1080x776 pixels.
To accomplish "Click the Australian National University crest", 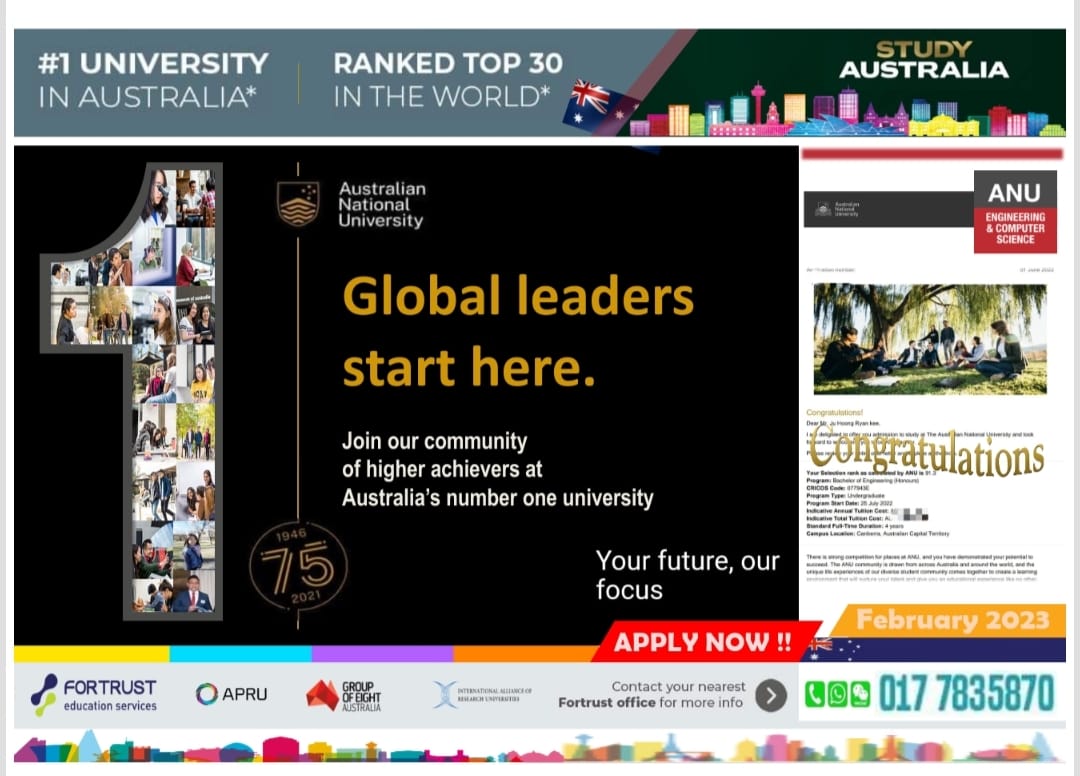I will tap(298, 204).
